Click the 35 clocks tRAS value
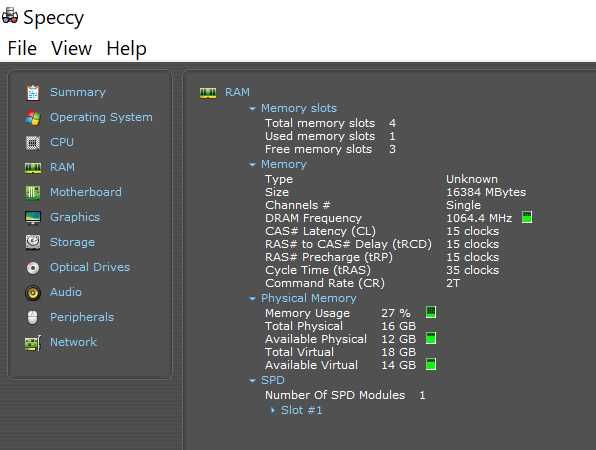 [x=472, y=270]
